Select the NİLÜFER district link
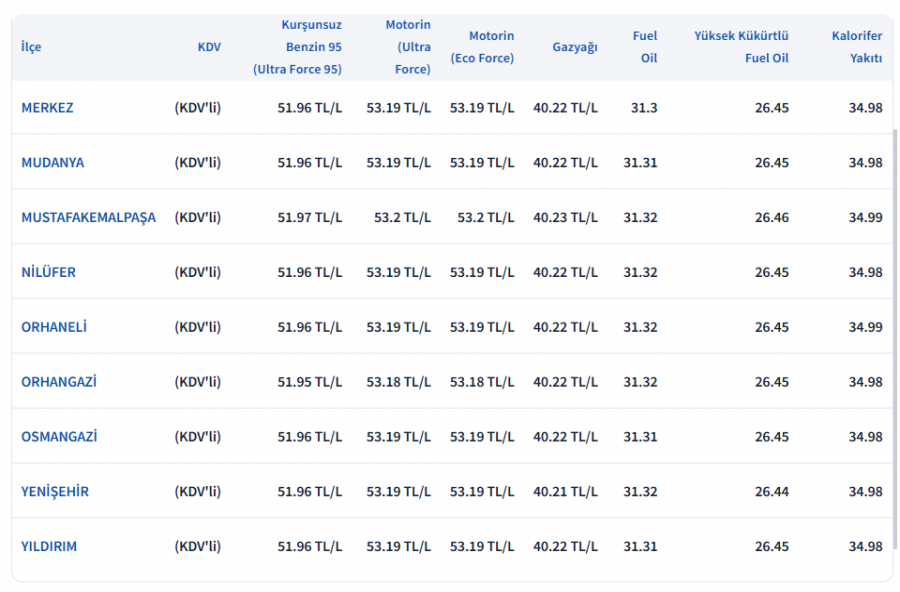900x592 pixels. (x=48, y=273)
